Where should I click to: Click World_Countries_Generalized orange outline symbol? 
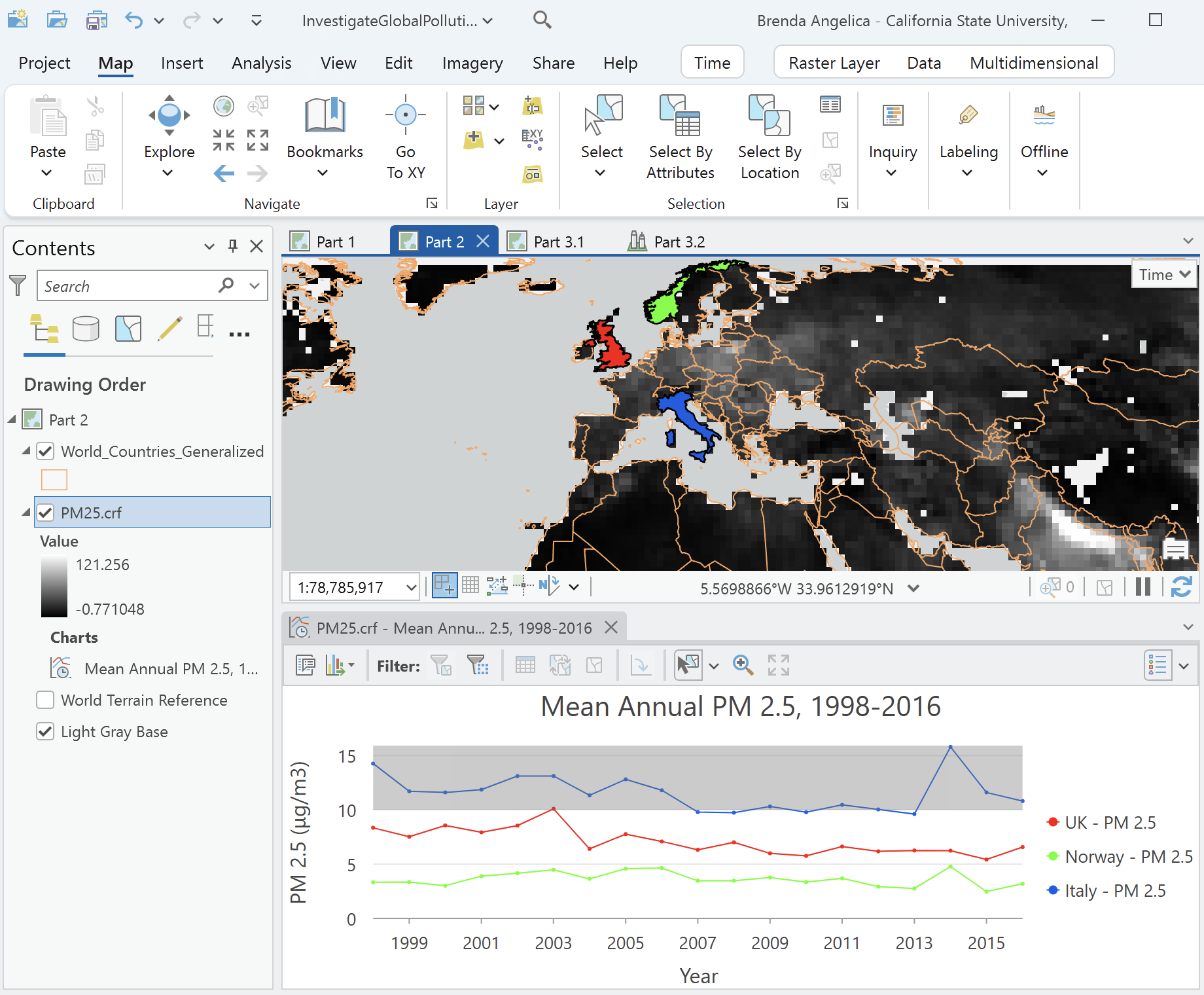[54, 480]
